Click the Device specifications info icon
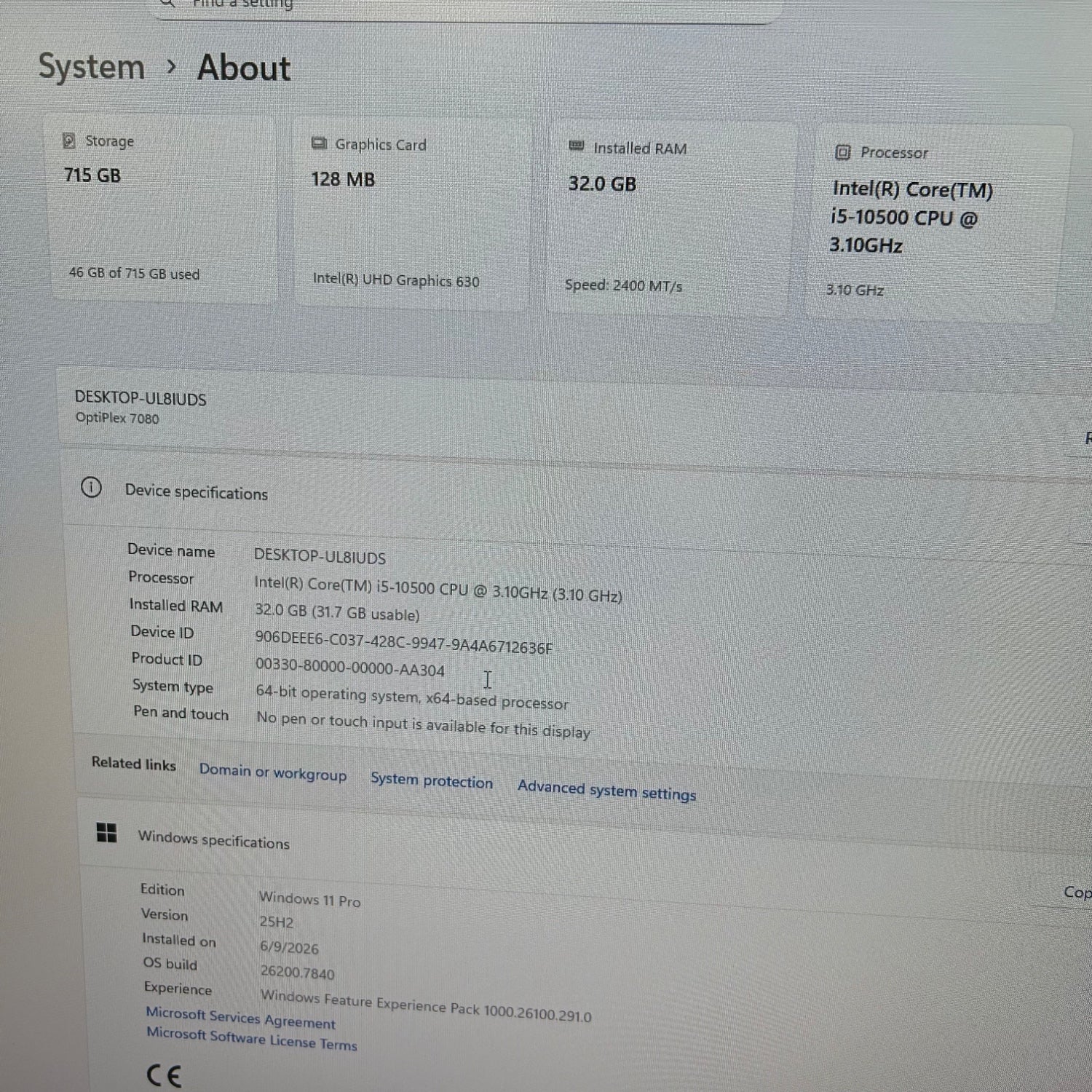This screenshot has height=1092, width=1092. coord(91,487)
